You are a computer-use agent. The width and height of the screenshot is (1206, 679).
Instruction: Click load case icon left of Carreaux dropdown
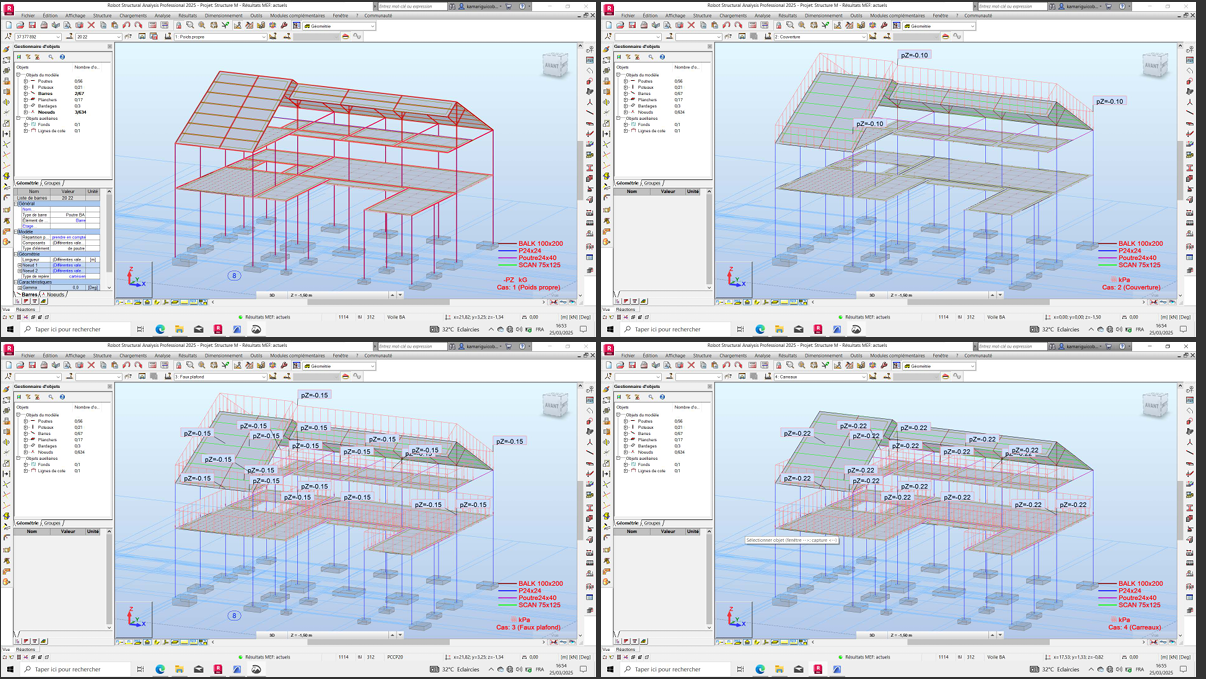point(768,377)
